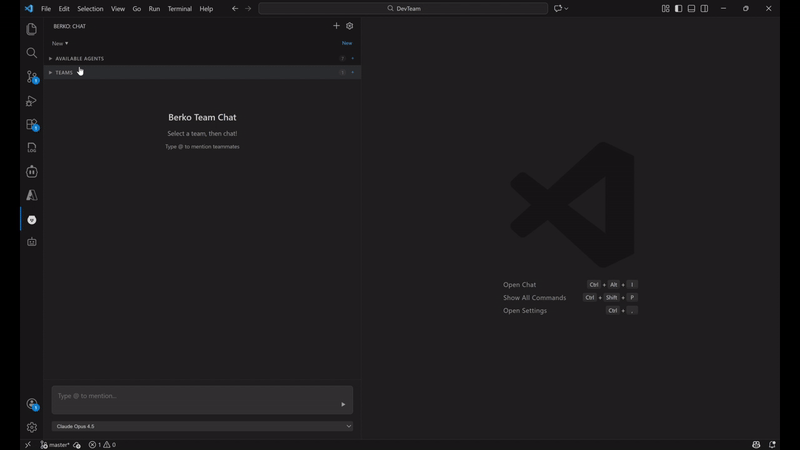Open notifications bell in status bar
The width and height of the screenshot is (800, 450).
click(772, 444)
